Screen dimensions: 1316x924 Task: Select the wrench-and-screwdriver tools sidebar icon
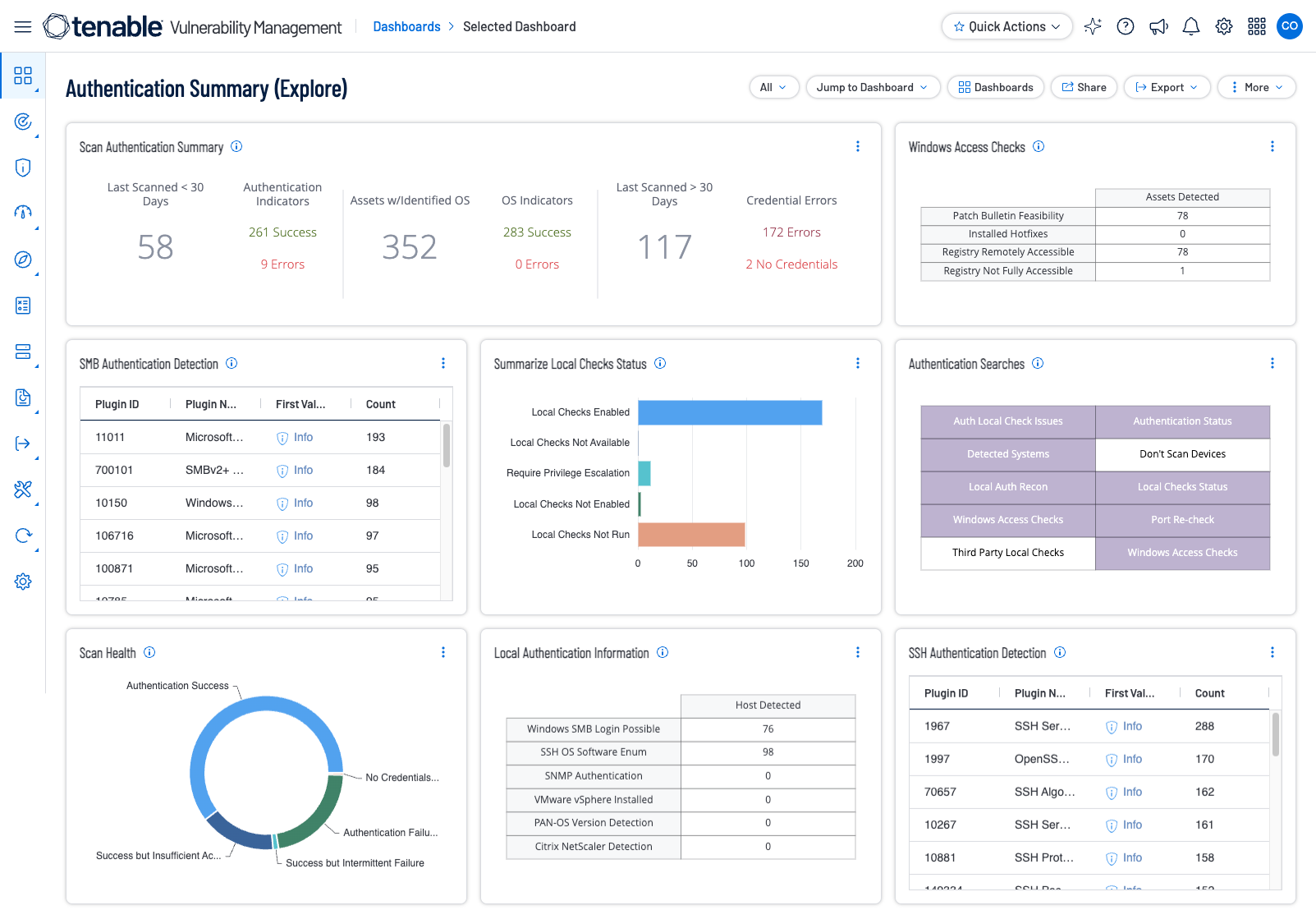tap(22, 490)
